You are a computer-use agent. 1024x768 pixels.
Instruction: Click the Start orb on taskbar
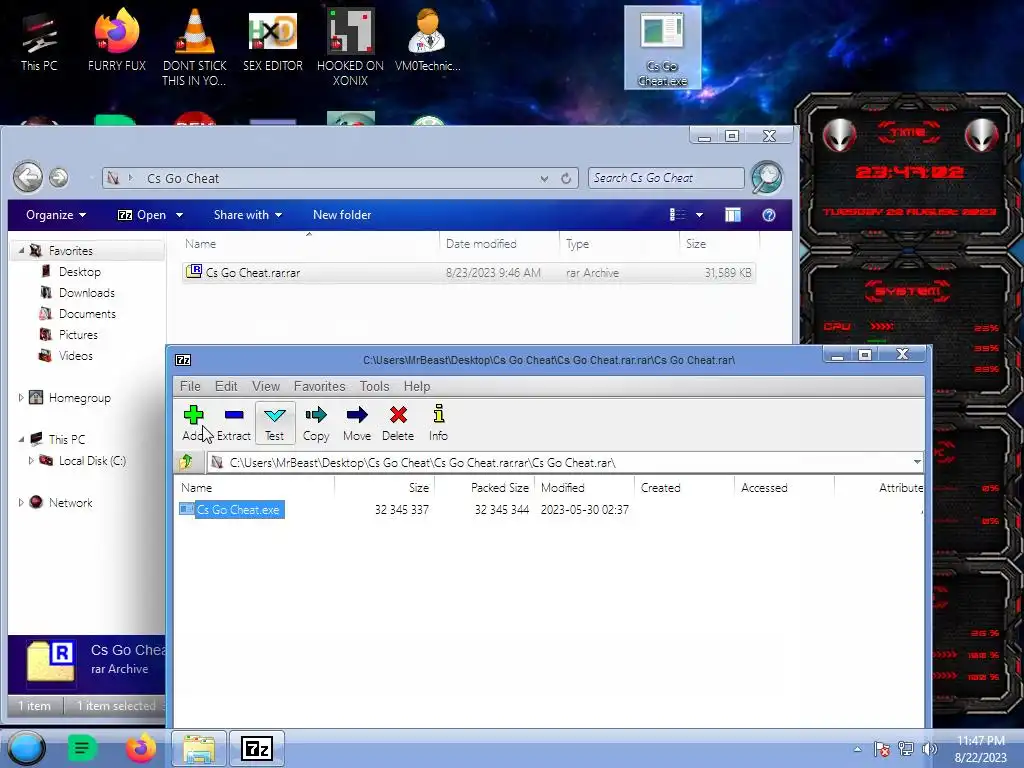[27, 748]
